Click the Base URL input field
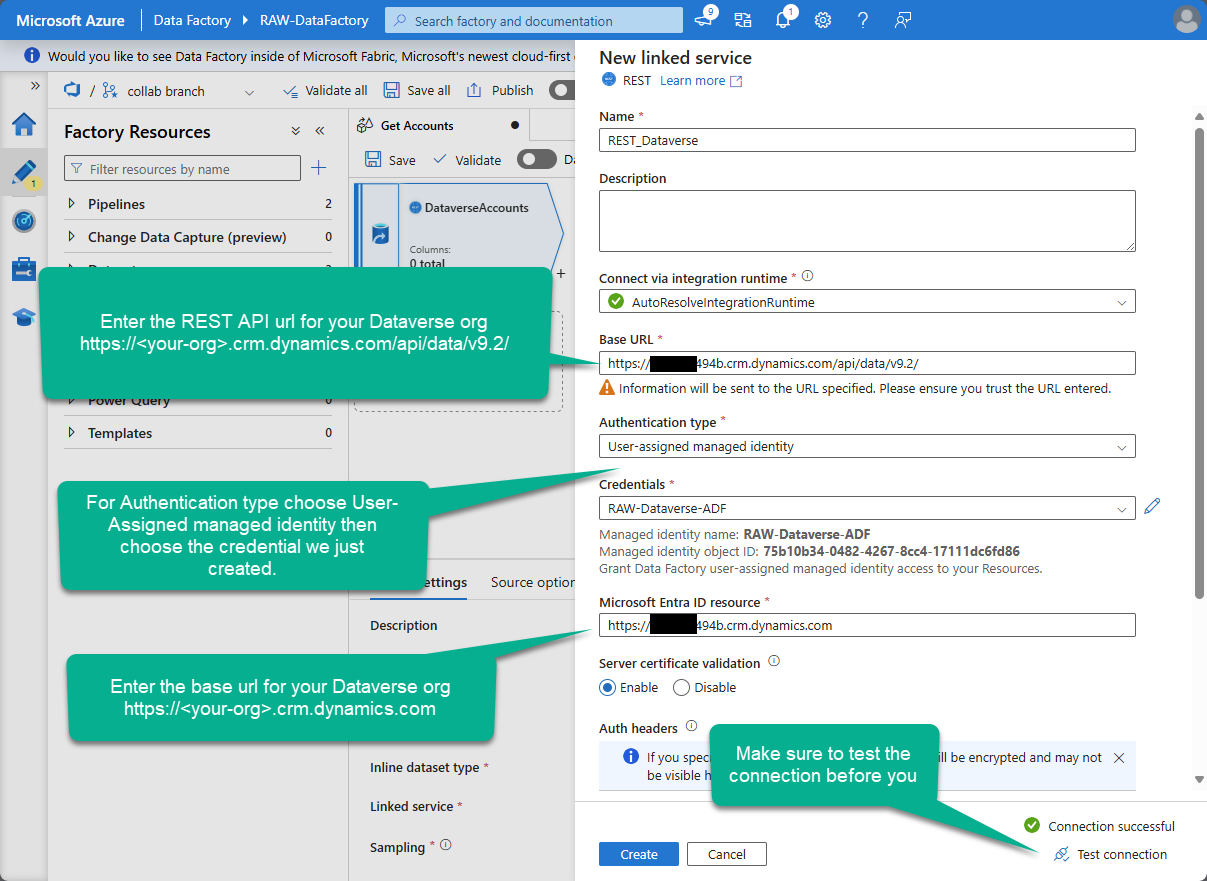 pos(867,363)
